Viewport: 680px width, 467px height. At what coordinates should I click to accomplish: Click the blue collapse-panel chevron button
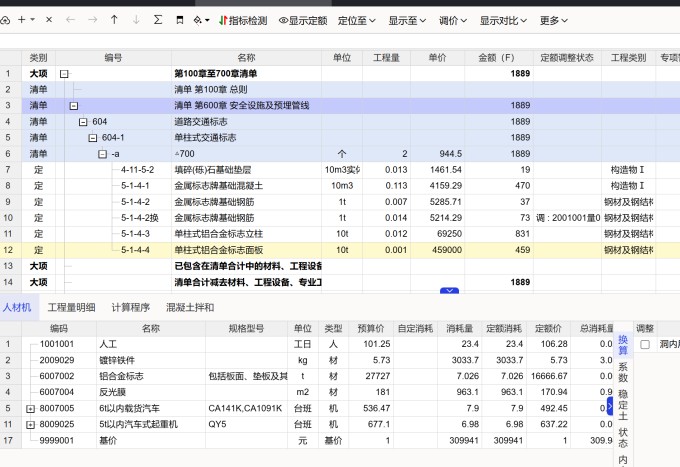pyautogui.click(x=449, y=291)
